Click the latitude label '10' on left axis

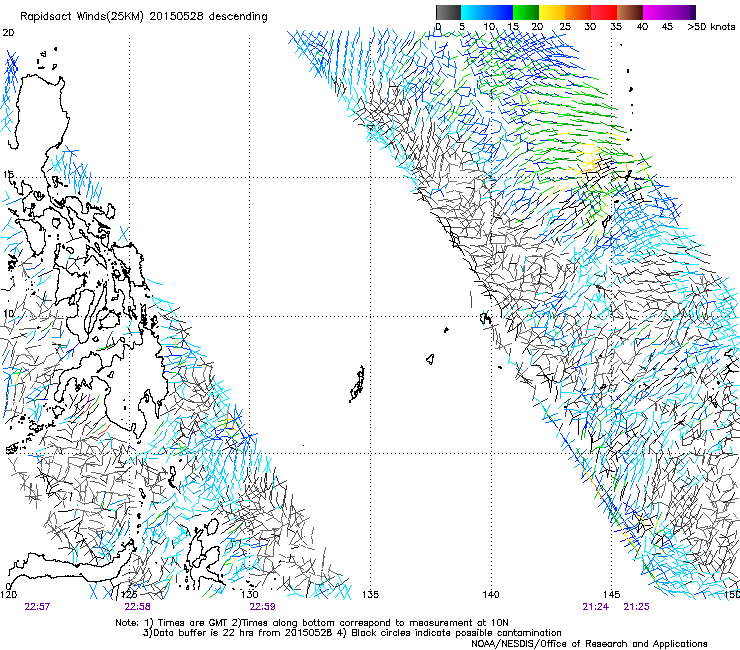point(8,314)
